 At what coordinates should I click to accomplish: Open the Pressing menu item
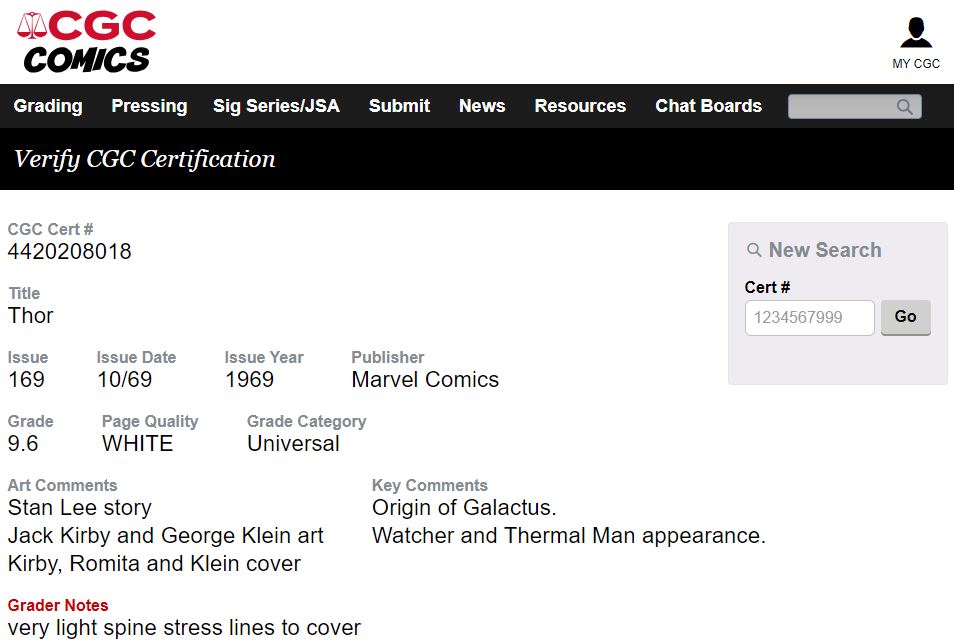click(149, 106)
